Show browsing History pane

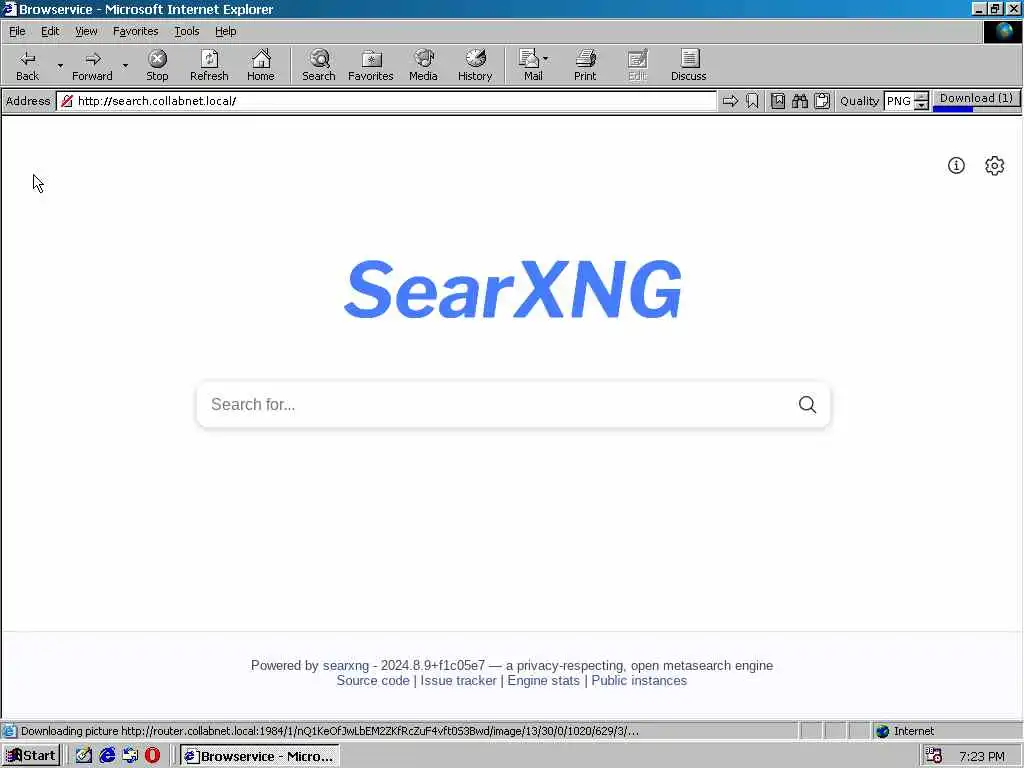coord(475,65)
